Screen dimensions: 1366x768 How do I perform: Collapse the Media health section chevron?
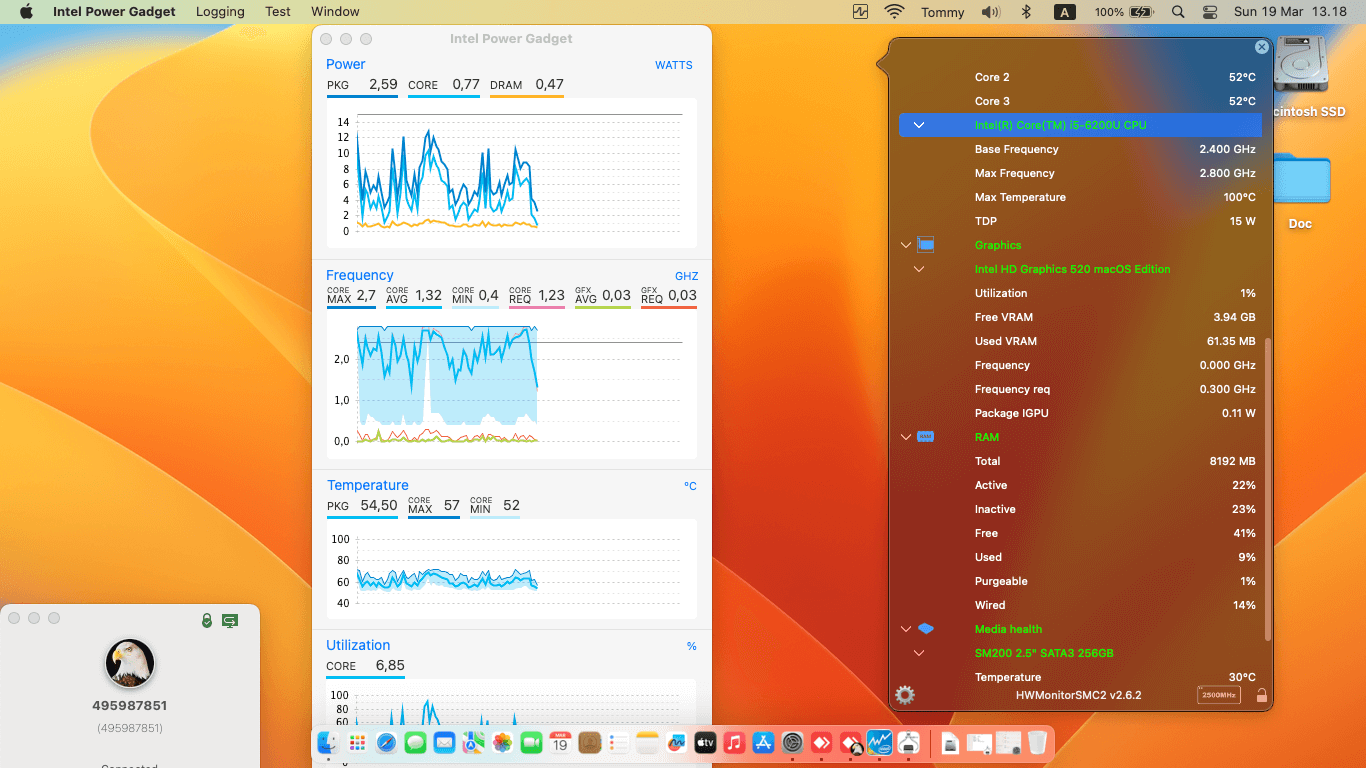point(906,629)
